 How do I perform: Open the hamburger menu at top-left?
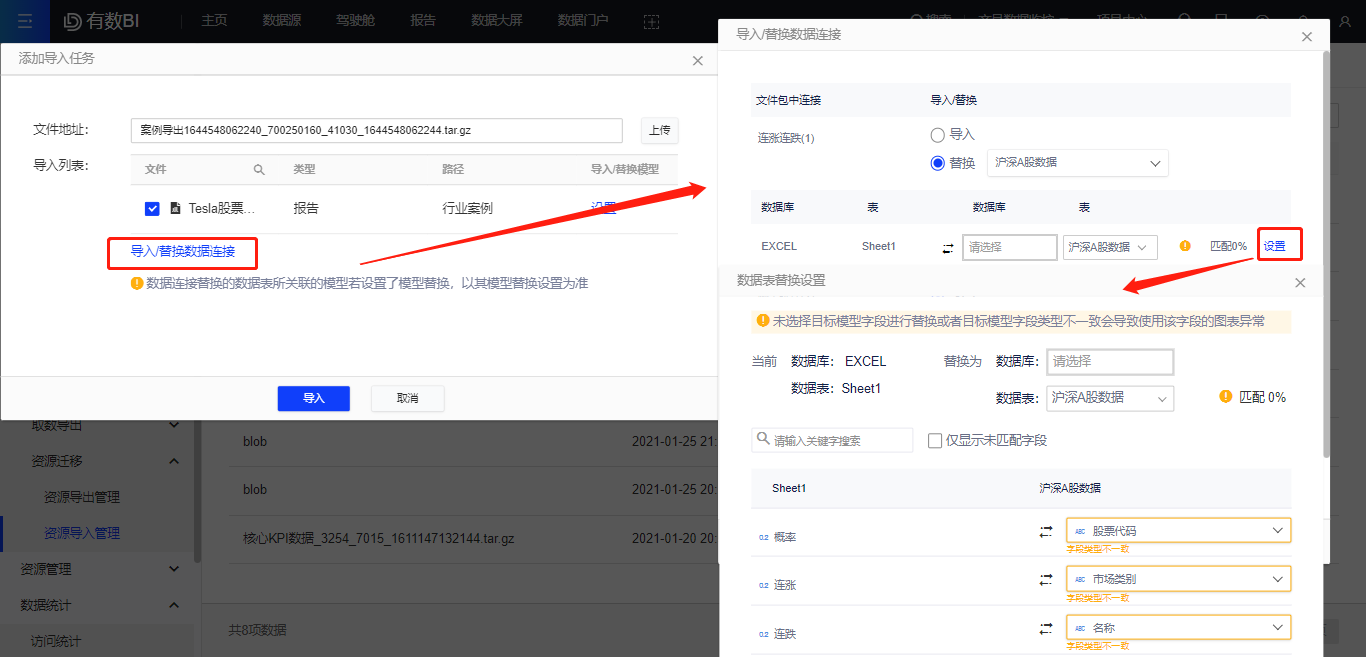[x=25, y=21]
